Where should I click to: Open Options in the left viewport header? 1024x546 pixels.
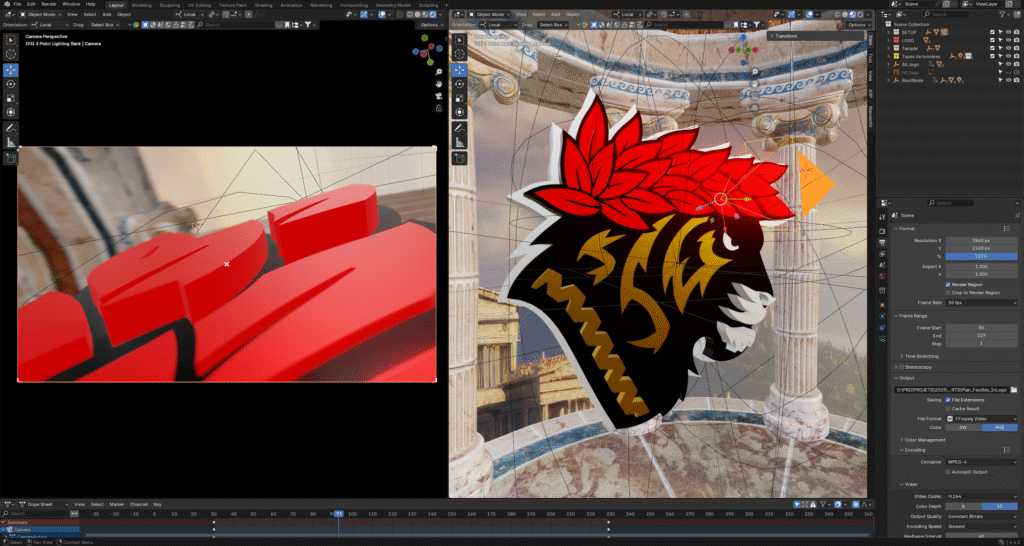[432, 25]
